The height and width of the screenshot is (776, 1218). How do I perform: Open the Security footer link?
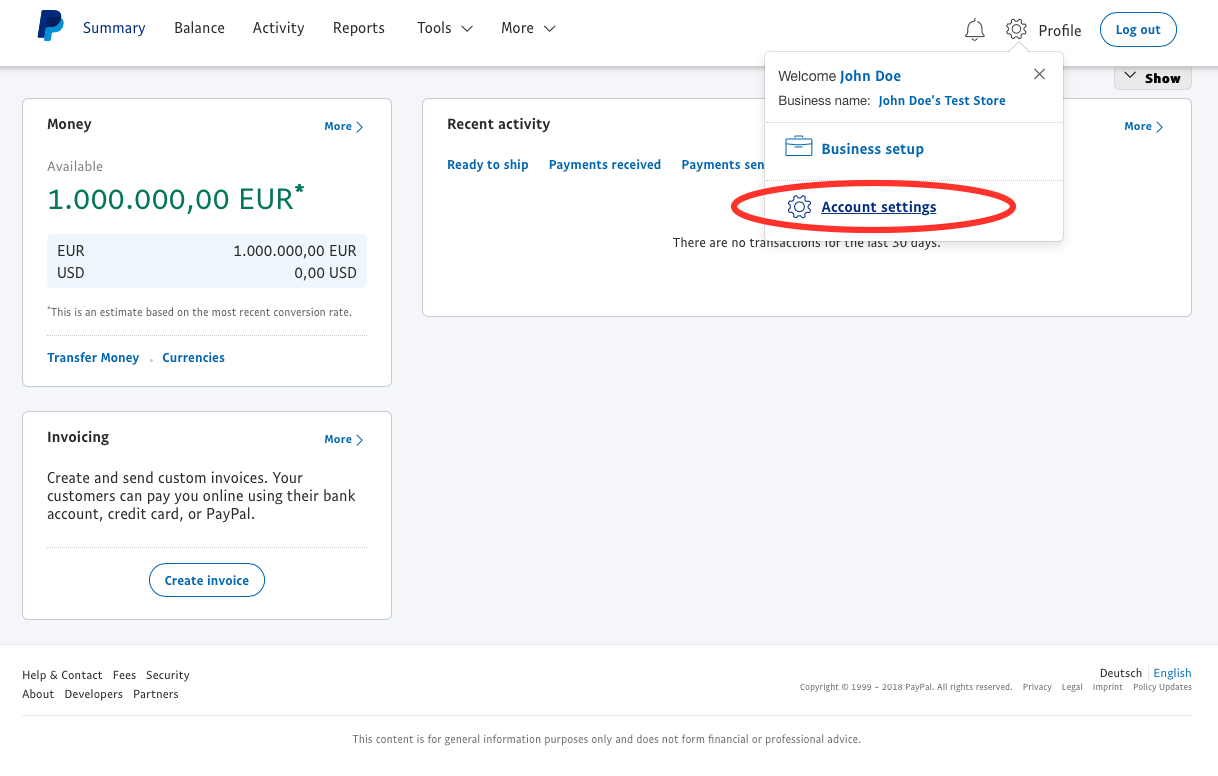coord(167,675)
